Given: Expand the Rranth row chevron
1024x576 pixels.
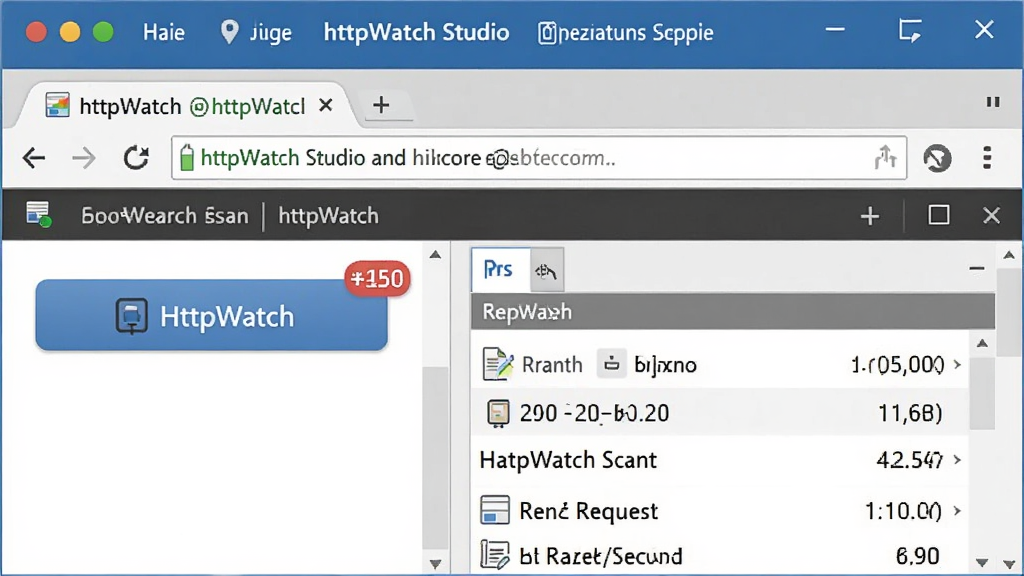Looking at the screenshot, I should point(957,364).
